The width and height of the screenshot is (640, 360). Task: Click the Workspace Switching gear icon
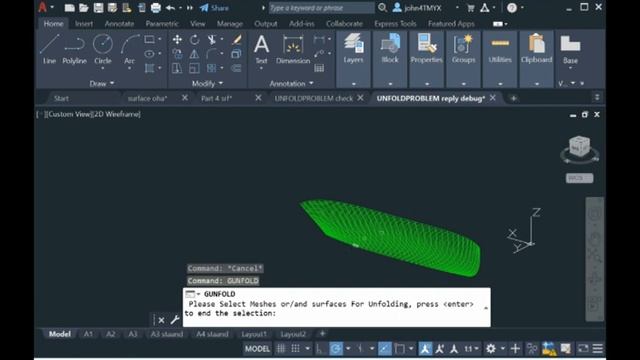point(491,349)
